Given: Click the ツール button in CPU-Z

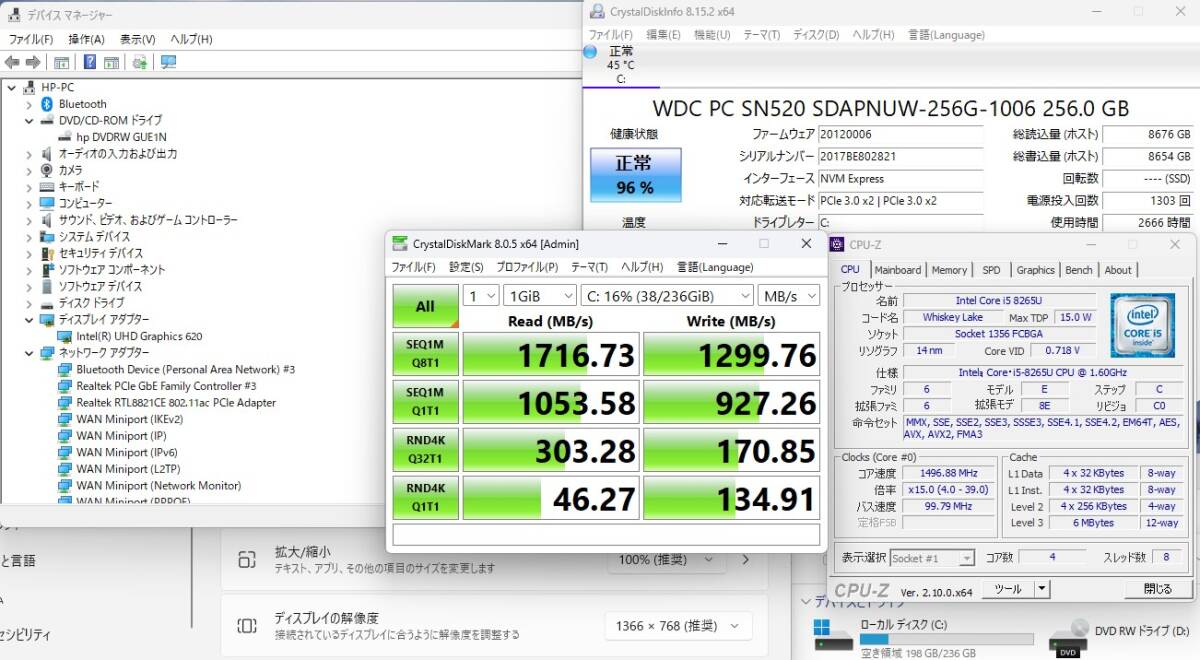Looking at the screenshot, I should pos(1007,589).
